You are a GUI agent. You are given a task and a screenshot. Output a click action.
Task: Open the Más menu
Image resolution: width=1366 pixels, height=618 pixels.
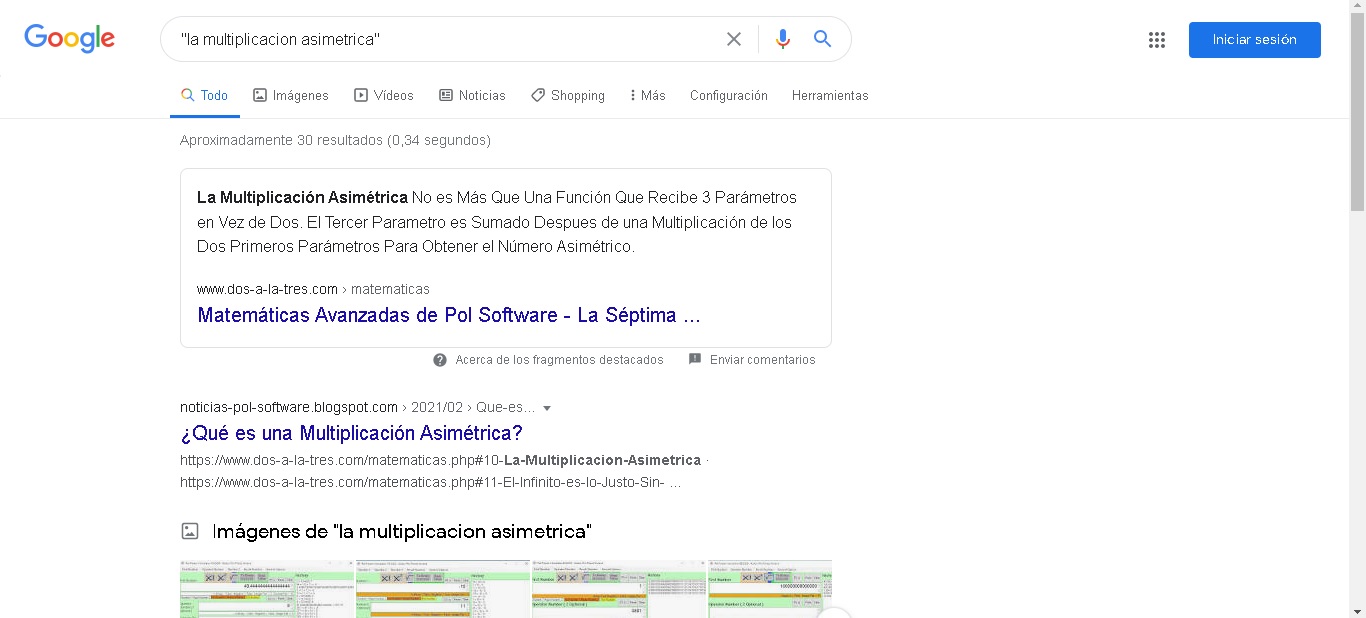pos(647,96)
